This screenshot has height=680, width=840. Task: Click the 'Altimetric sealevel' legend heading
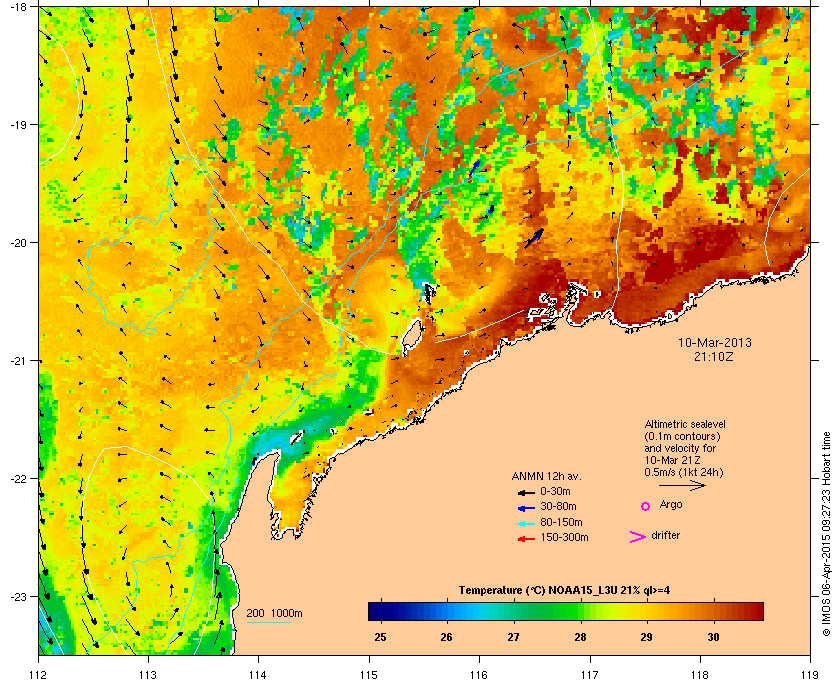[x=685, y=424]
